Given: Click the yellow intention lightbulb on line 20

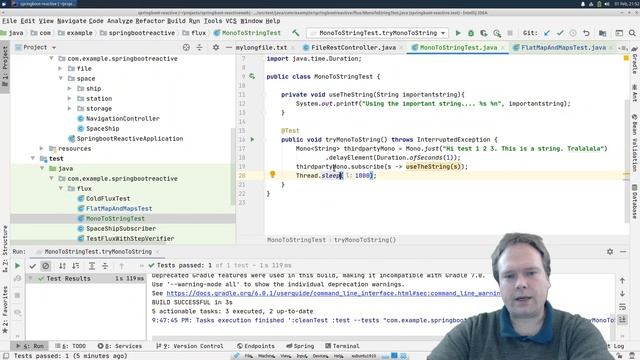Looking at the screenshot, I should [x=272, y=175].
